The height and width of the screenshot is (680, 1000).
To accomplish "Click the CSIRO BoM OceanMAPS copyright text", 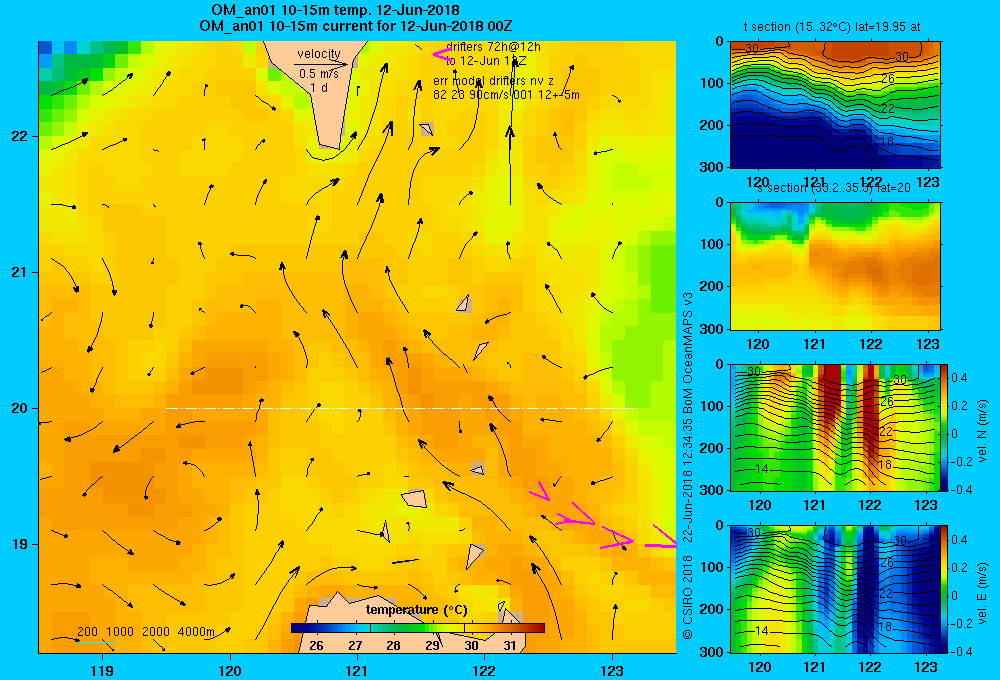I will click(688, 466).
